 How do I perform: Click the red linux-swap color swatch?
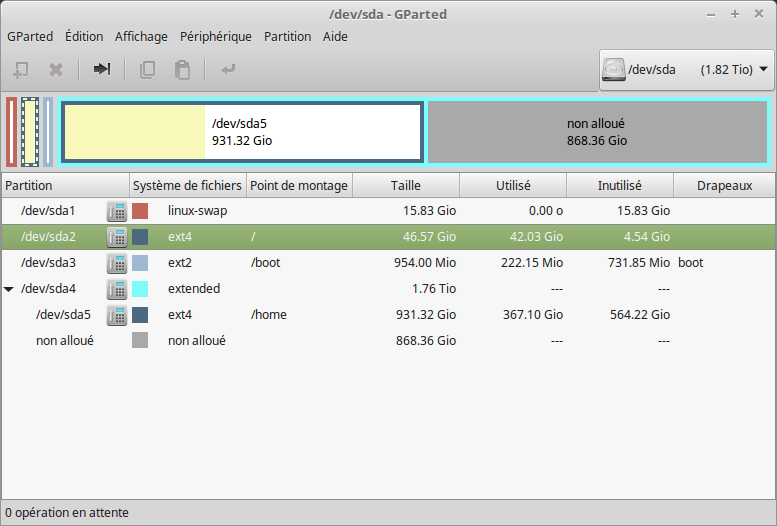pyautogui.click(x=140, y=211)
